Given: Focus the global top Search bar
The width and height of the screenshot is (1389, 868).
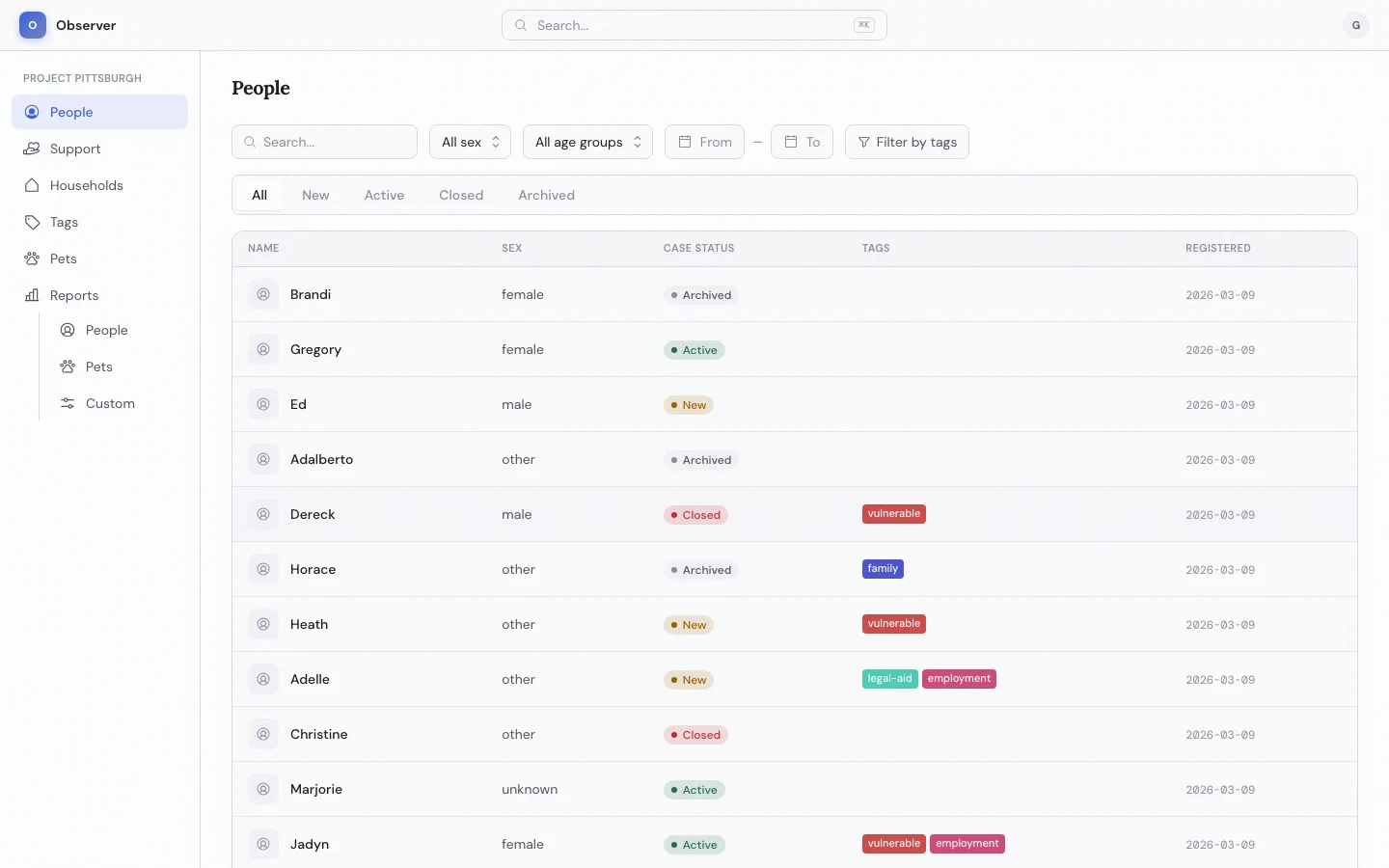Looking at the screenshot, I should (x=694, y=25).
